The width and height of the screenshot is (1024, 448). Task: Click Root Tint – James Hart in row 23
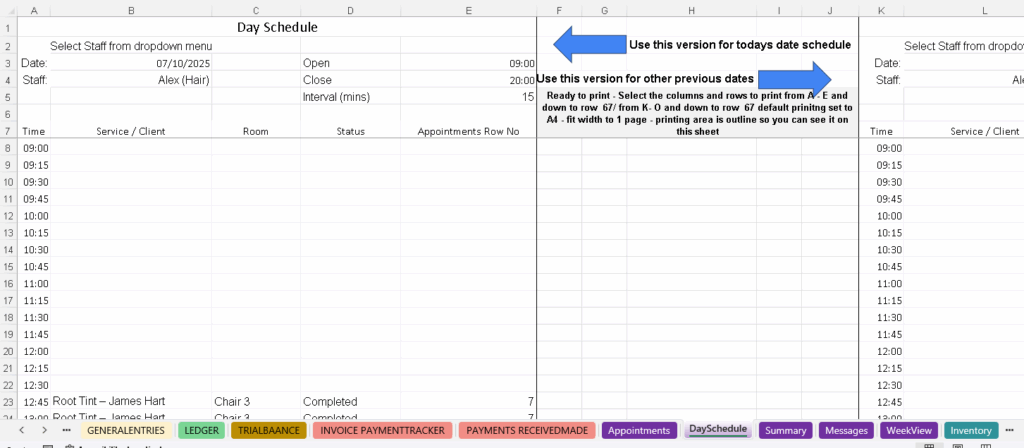pos(131,401)
